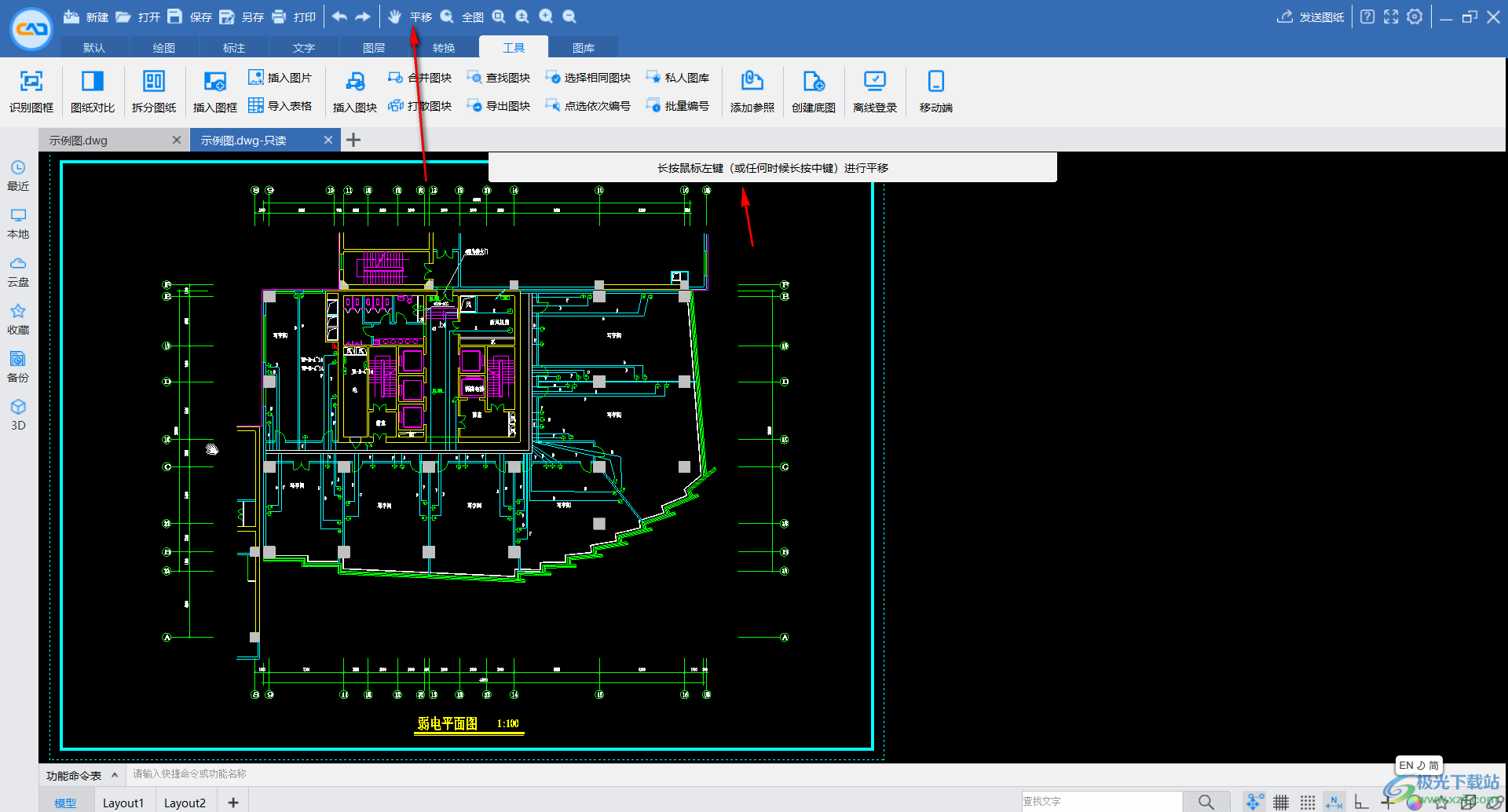1508x812 pixels.
Task: Zoom out with minus magnifier icon
Action: tap(569, 16)
